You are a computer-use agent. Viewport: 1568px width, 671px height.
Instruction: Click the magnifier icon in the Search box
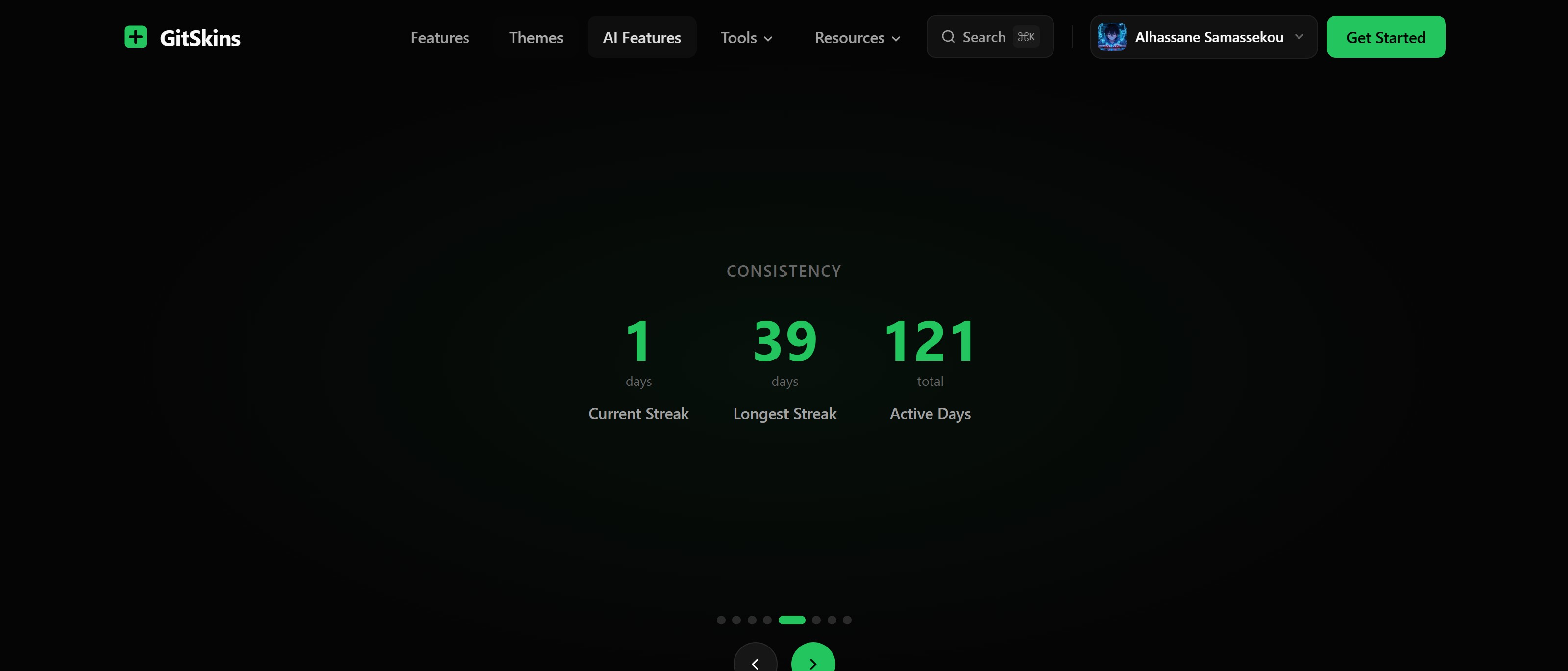(x=948, y=37)
